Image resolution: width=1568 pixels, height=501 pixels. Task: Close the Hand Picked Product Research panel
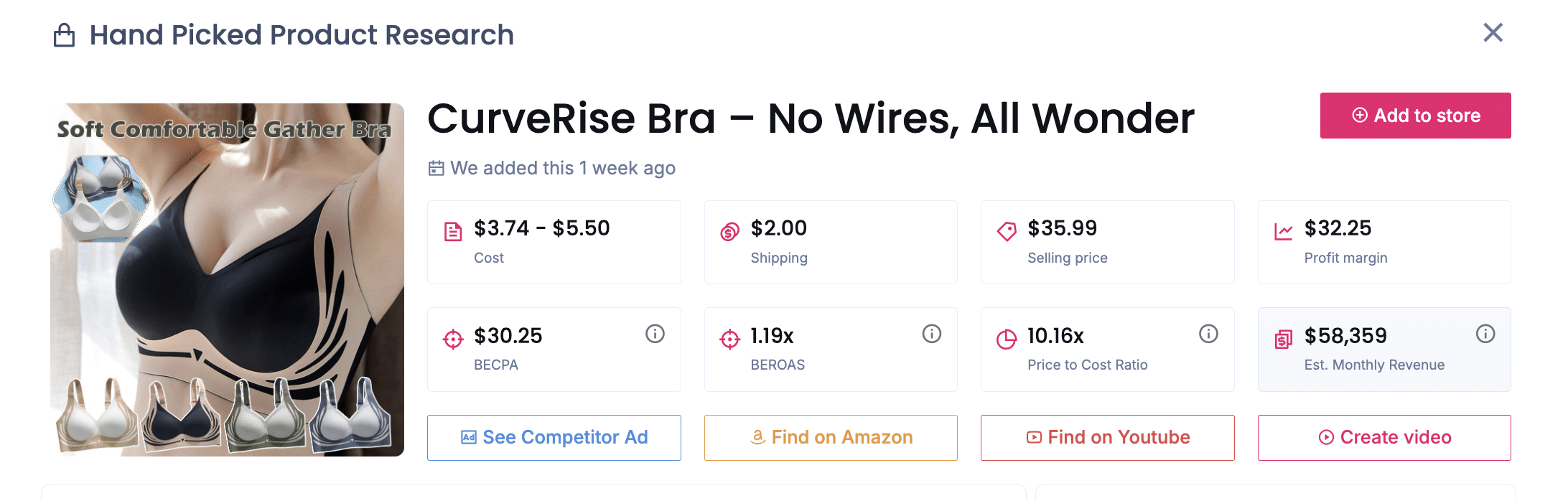click(1493, 32)
